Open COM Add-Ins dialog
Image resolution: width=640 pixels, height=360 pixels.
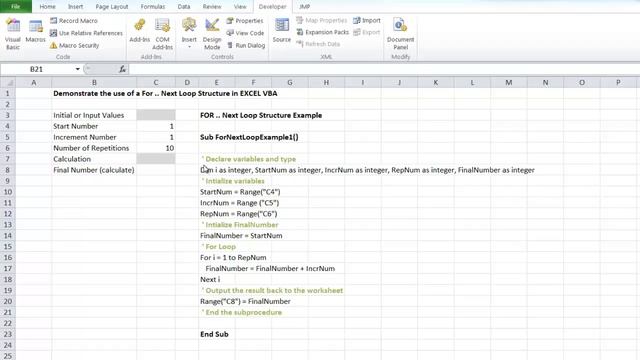tap(162, 34)
